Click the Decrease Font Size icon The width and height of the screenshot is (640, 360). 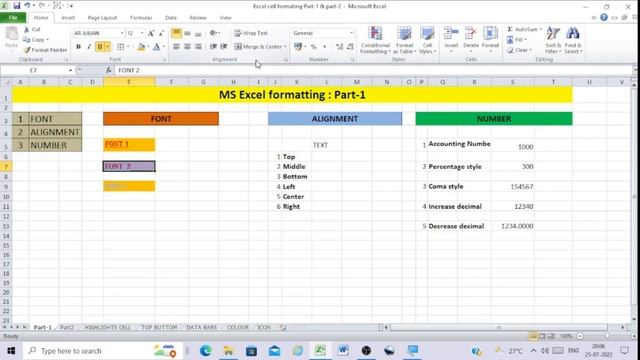click(x=161, y=33)
